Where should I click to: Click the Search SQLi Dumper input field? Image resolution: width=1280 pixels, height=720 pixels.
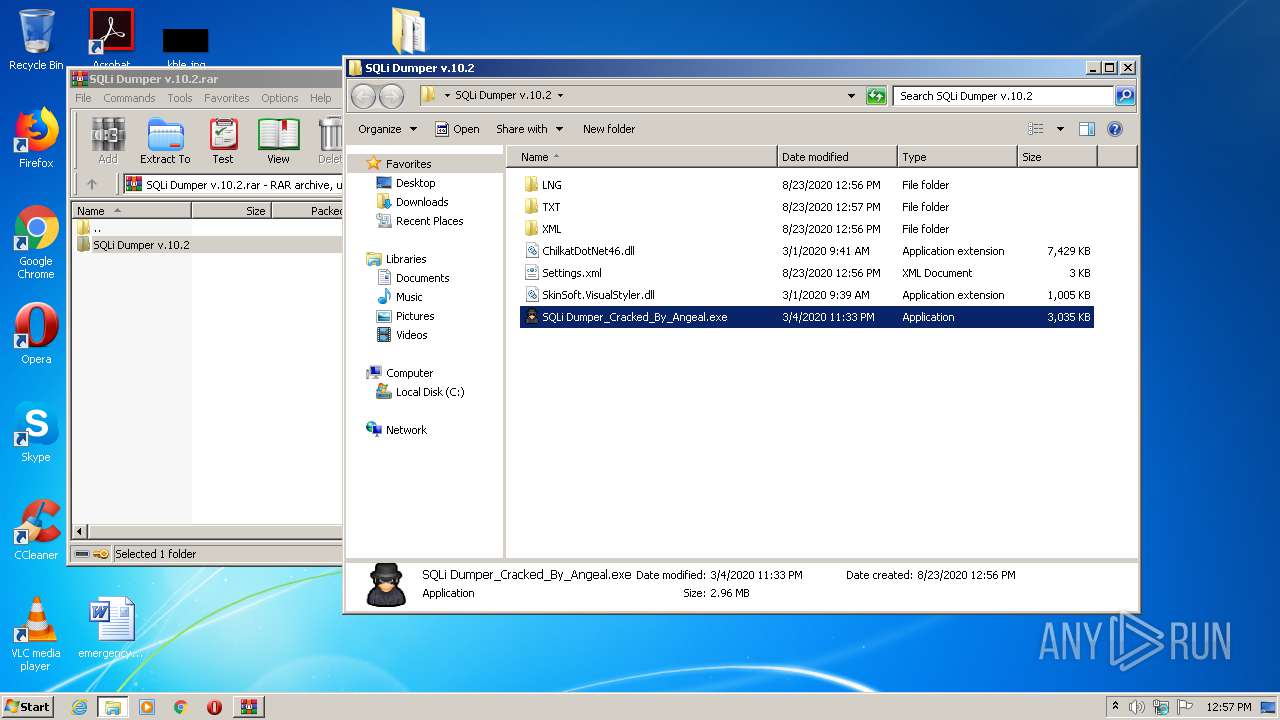point(1003,96)
